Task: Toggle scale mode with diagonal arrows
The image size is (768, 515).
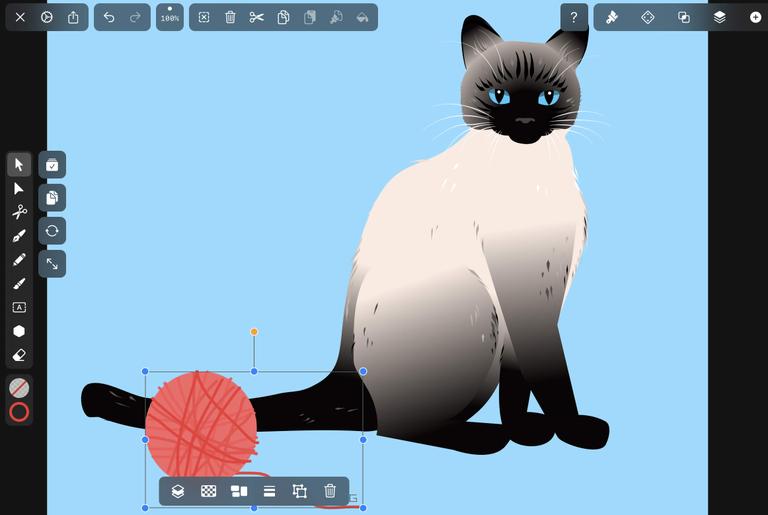Action: 52,264
